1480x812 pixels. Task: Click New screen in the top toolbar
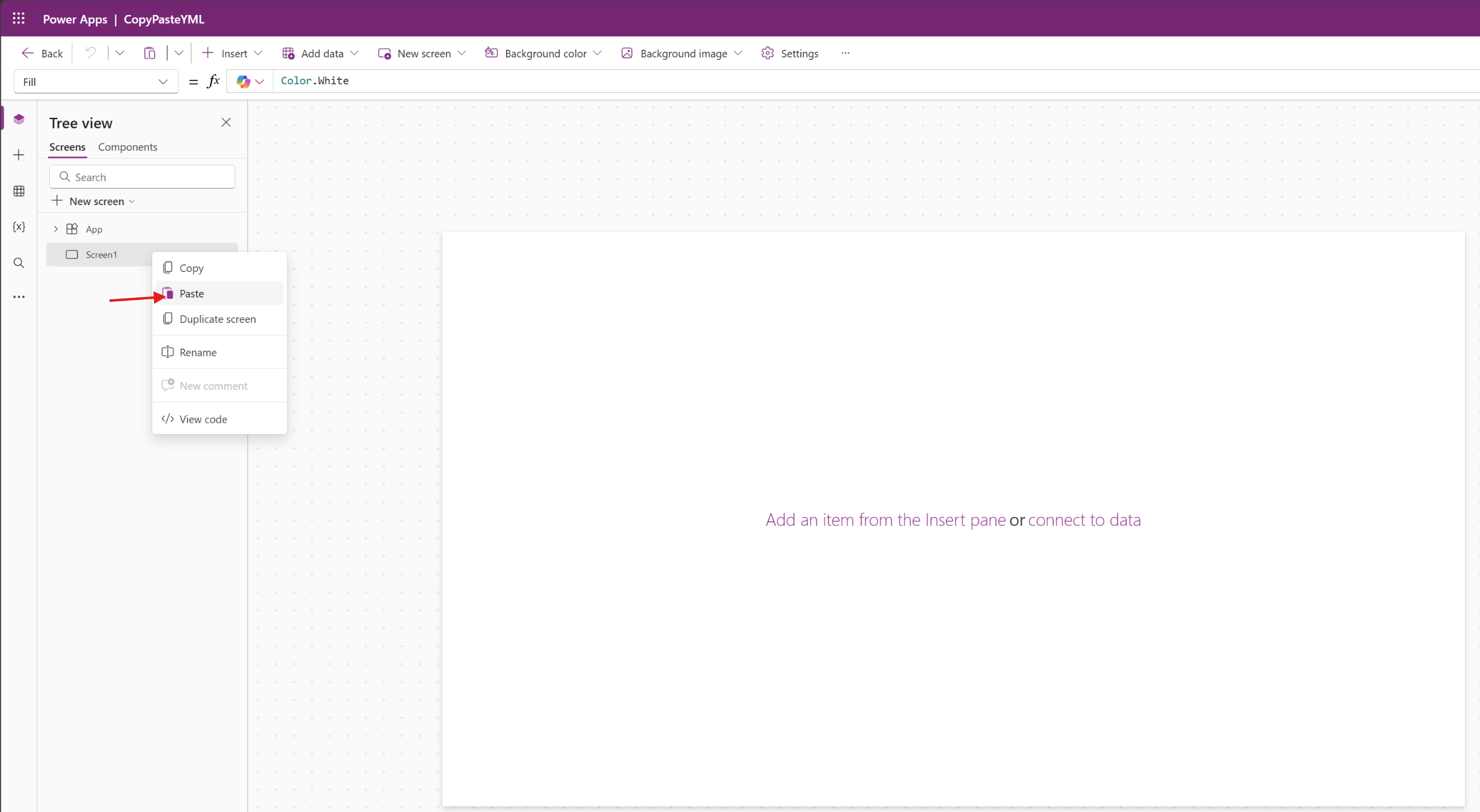tap(415, 54)
